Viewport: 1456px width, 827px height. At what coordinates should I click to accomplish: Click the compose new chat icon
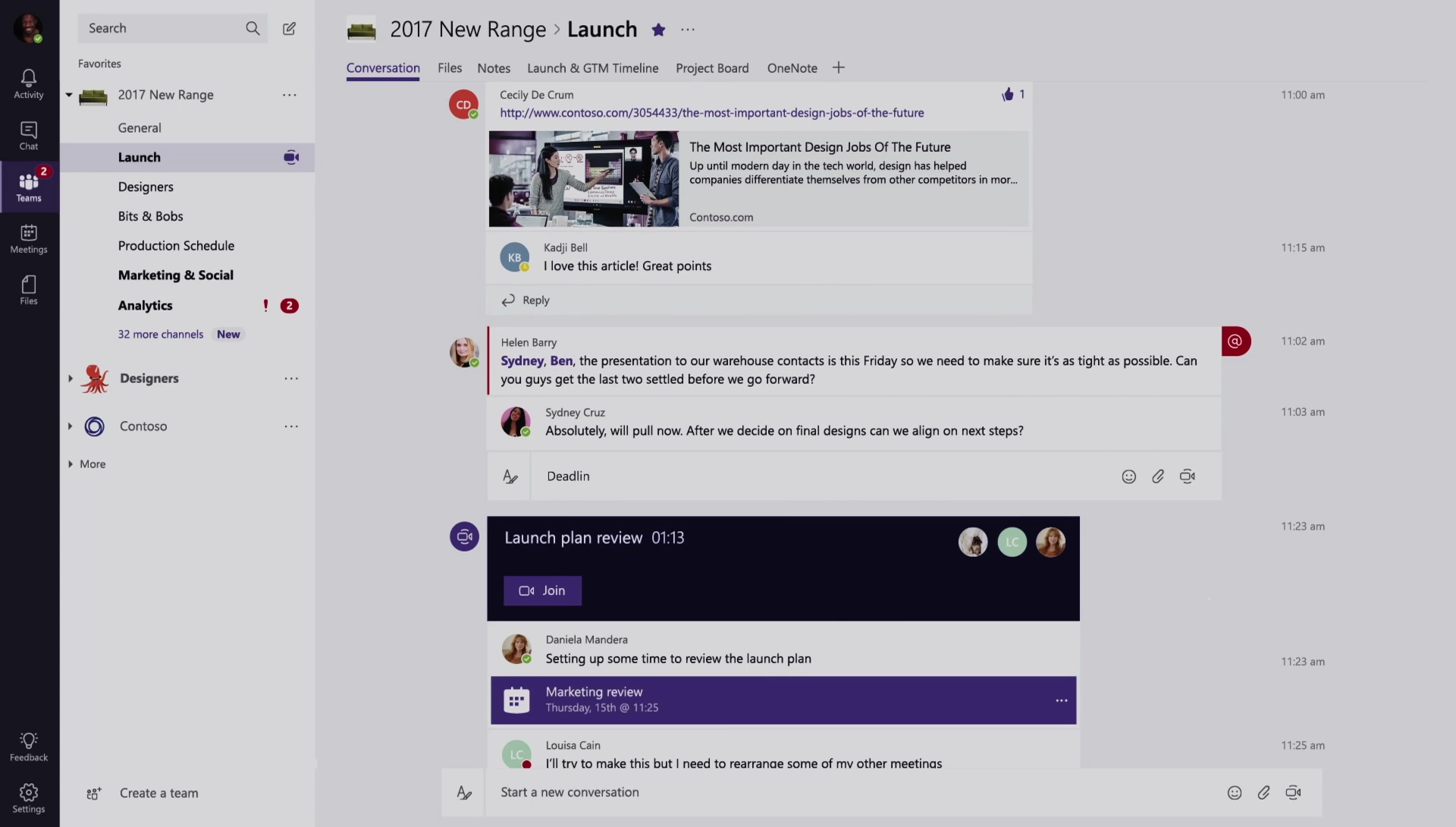[x=289, y=28]
